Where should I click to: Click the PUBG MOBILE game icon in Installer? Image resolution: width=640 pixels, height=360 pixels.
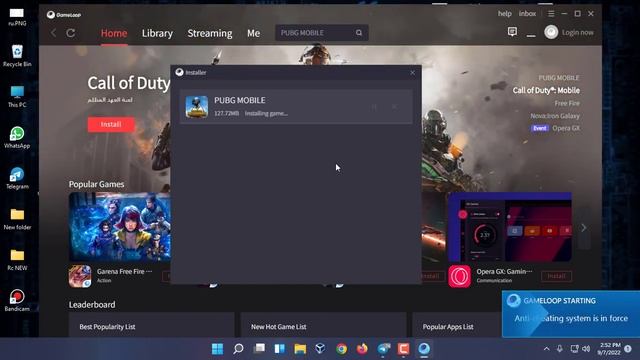pyautogui.click(x=197, y=107)
